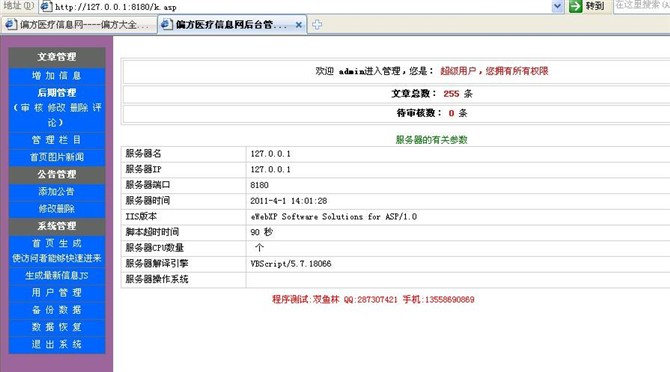Click the green 转到 go arrow icon
Viewport: 670px width, 372px height.
click(576, 6)
